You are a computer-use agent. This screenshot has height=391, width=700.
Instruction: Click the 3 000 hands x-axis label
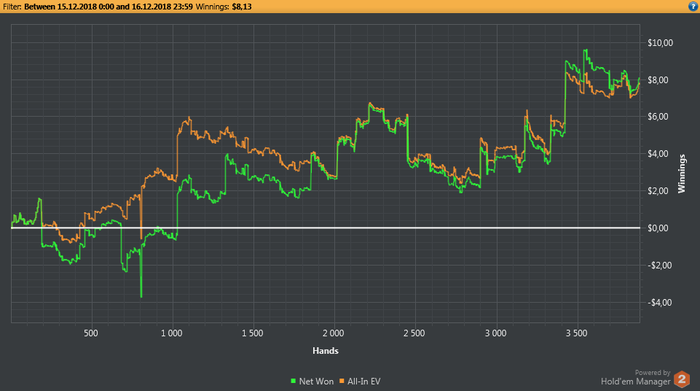(x=496, y=333)
